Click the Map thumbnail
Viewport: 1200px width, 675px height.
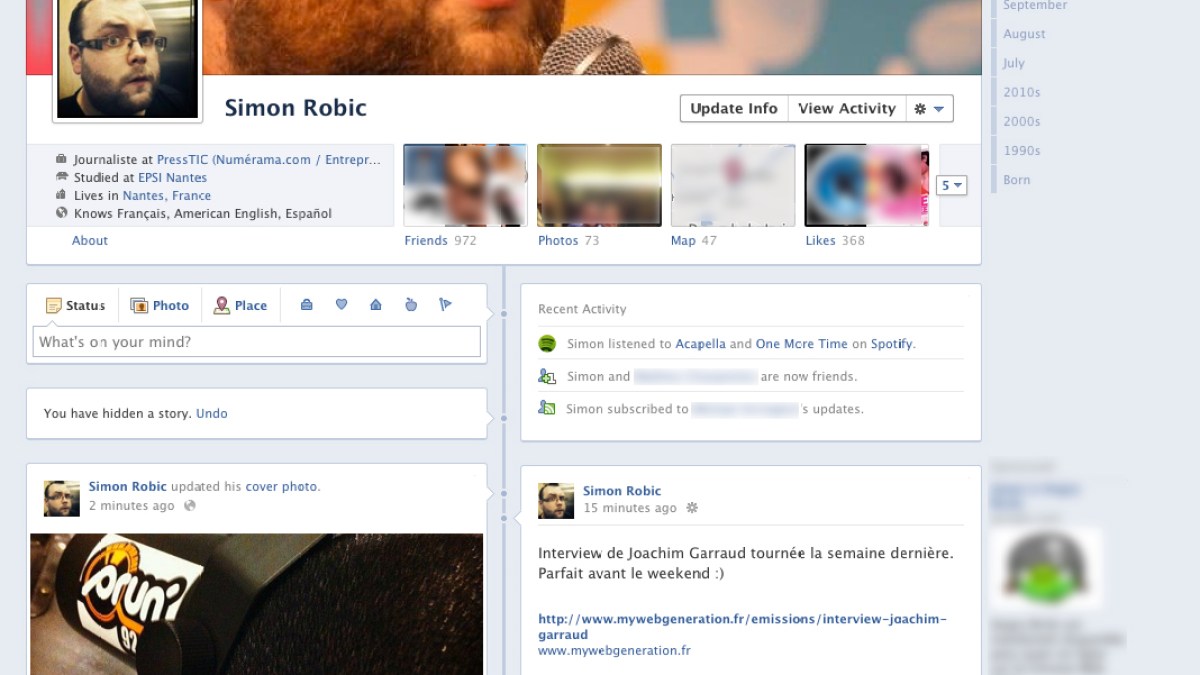[x=733, y=185]
